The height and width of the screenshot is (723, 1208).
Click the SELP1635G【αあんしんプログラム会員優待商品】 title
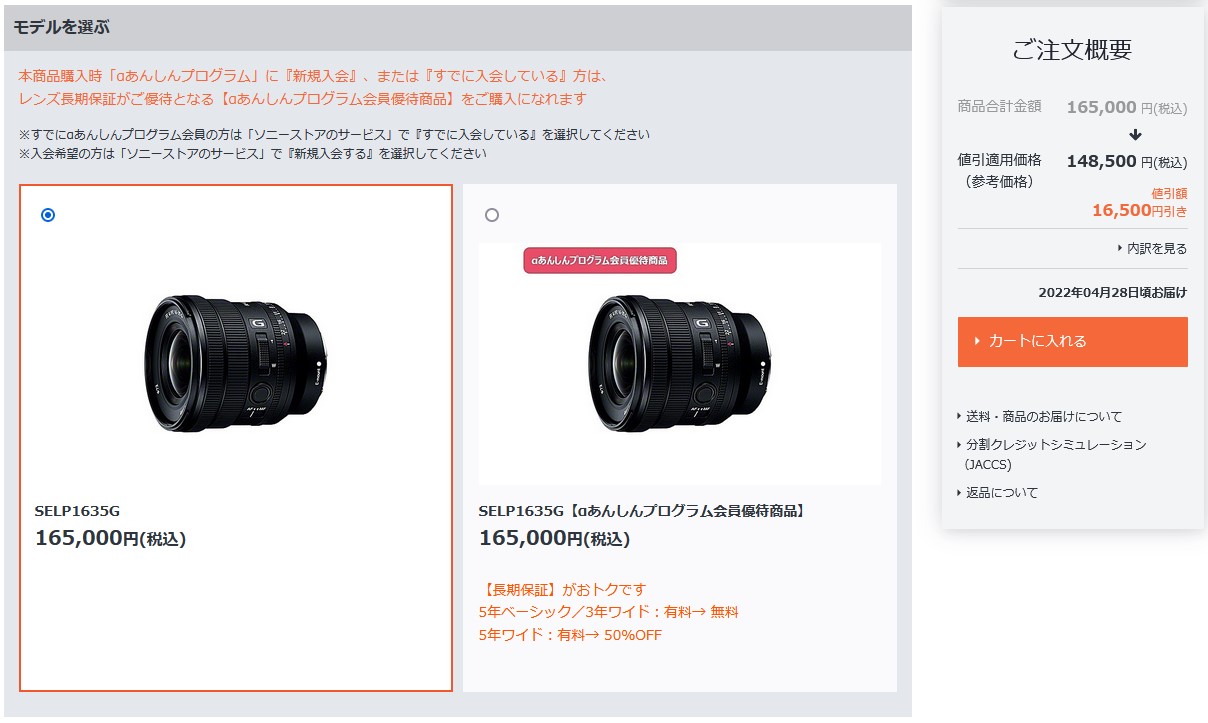click(642, 511)
